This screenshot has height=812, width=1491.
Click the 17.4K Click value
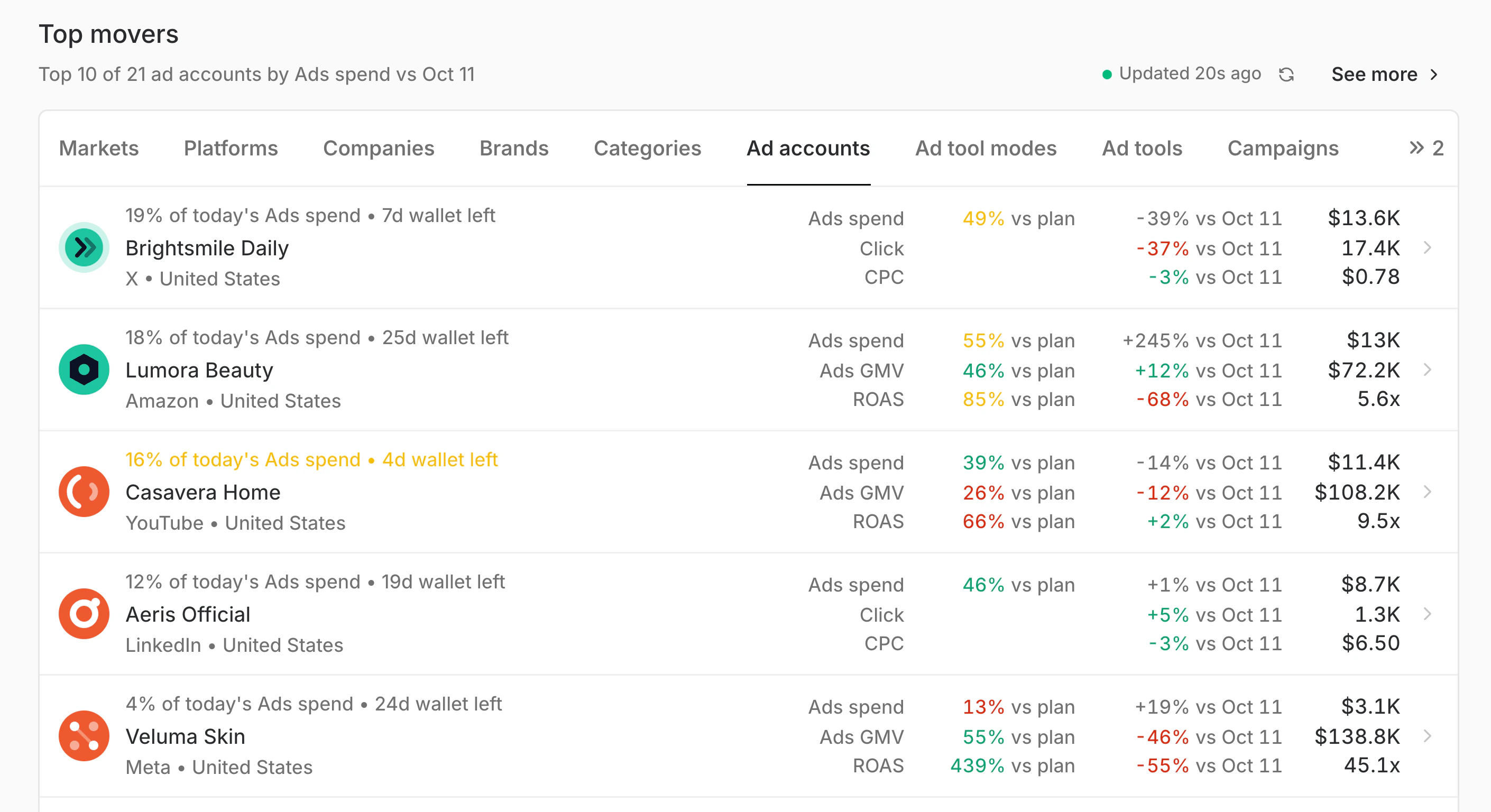click(x=1370, y=248)
